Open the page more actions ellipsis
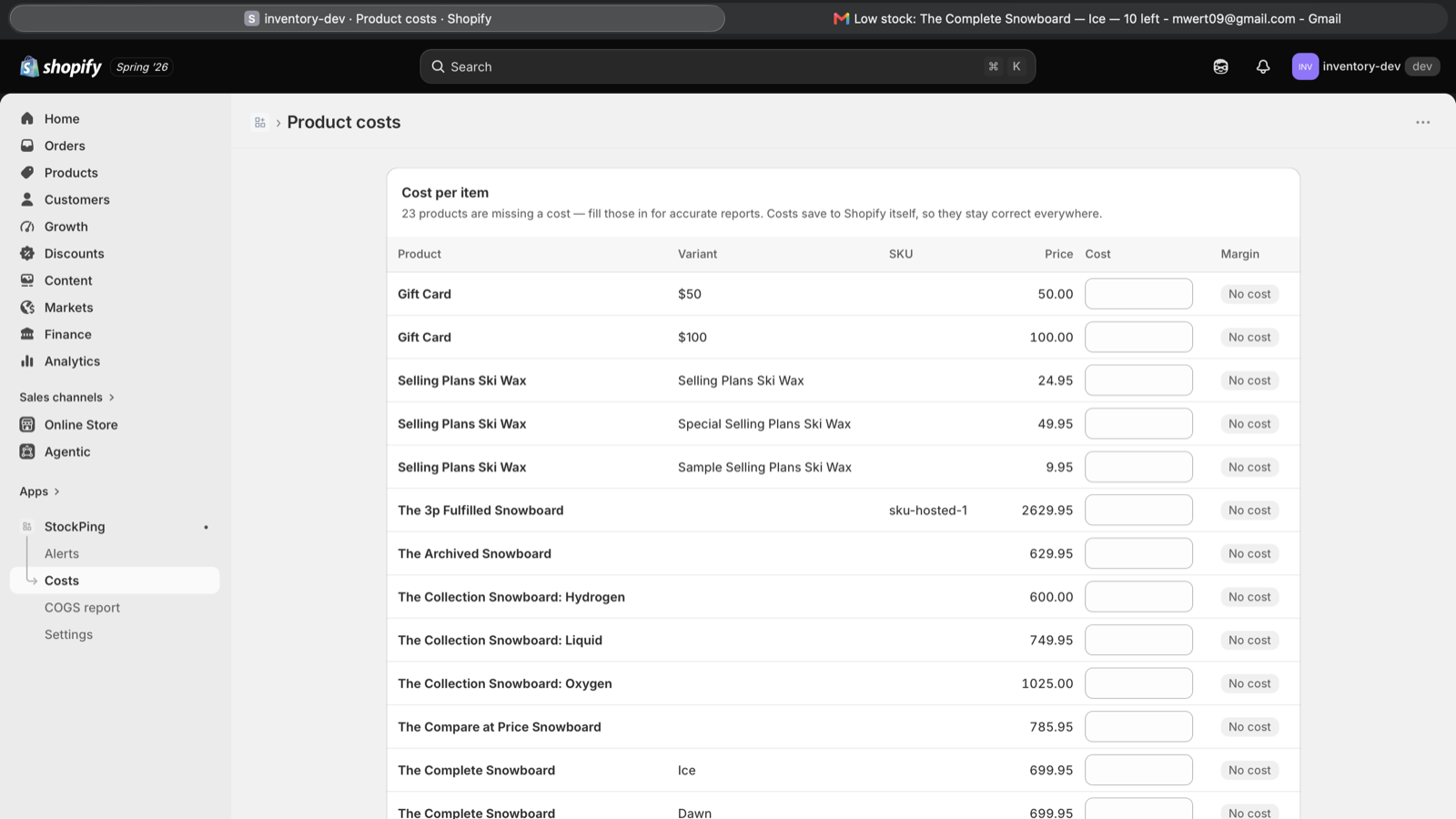 (x=1422, y=122)
